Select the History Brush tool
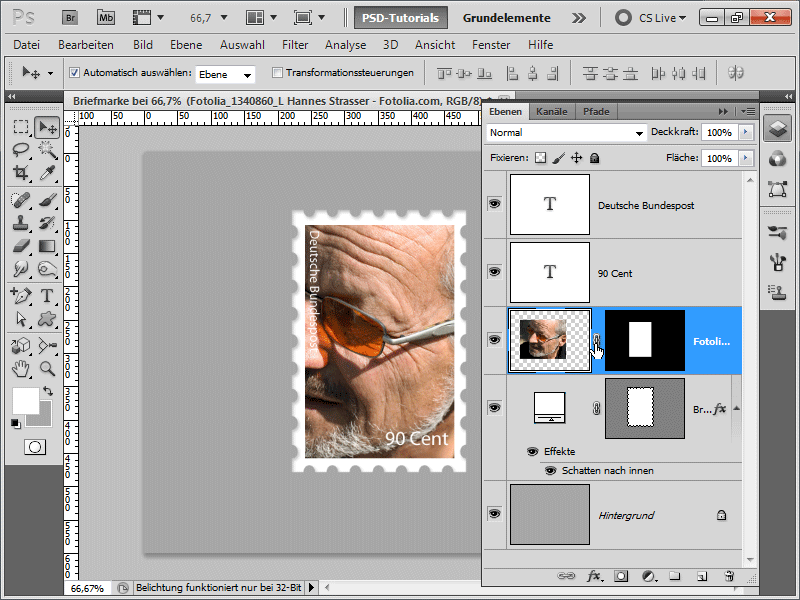800x600 pixels. tap(47, 223)
